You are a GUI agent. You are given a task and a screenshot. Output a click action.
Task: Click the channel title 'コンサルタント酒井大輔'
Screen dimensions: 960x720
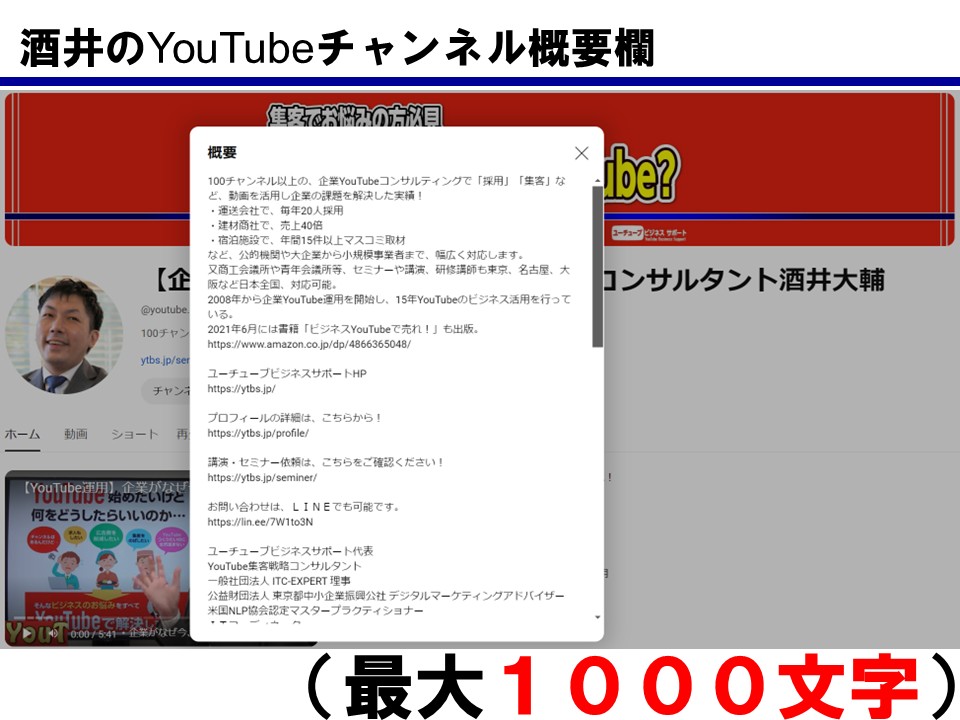[744, 280]
